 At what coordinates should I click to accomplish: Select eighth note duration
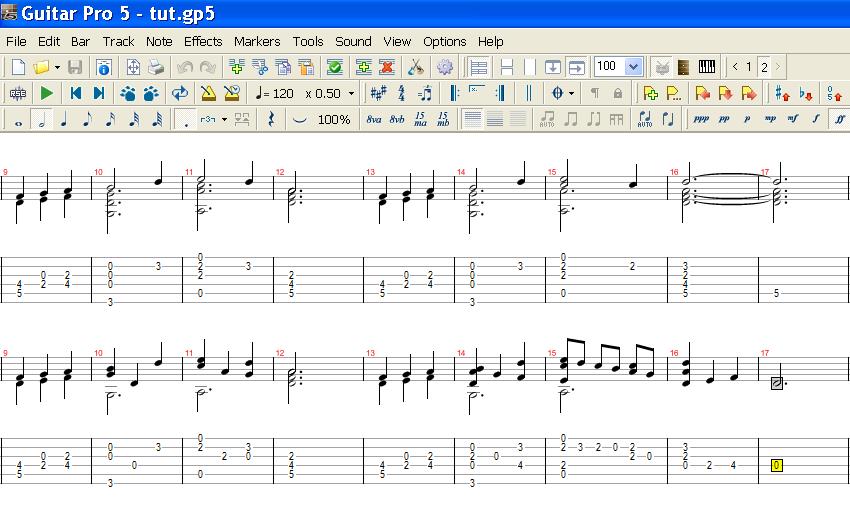coord(88,119)
